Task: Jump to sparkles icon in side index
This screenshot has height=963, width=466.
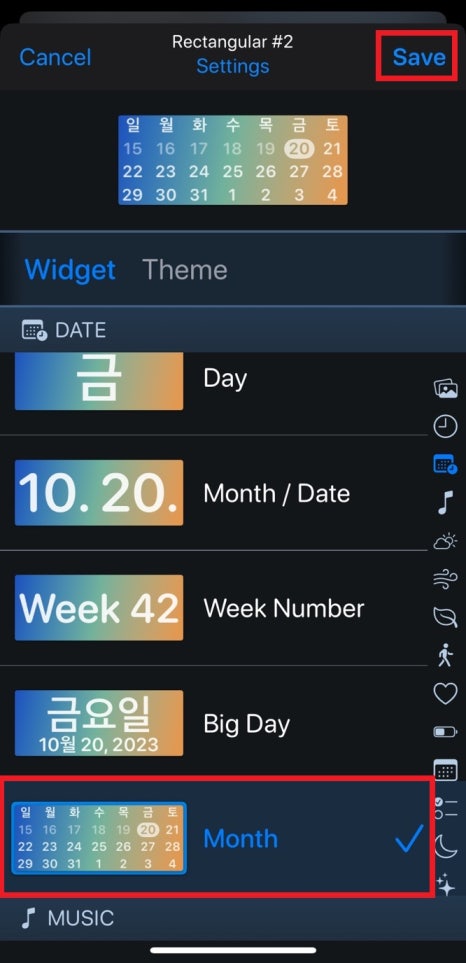Action: click(445, 885)
